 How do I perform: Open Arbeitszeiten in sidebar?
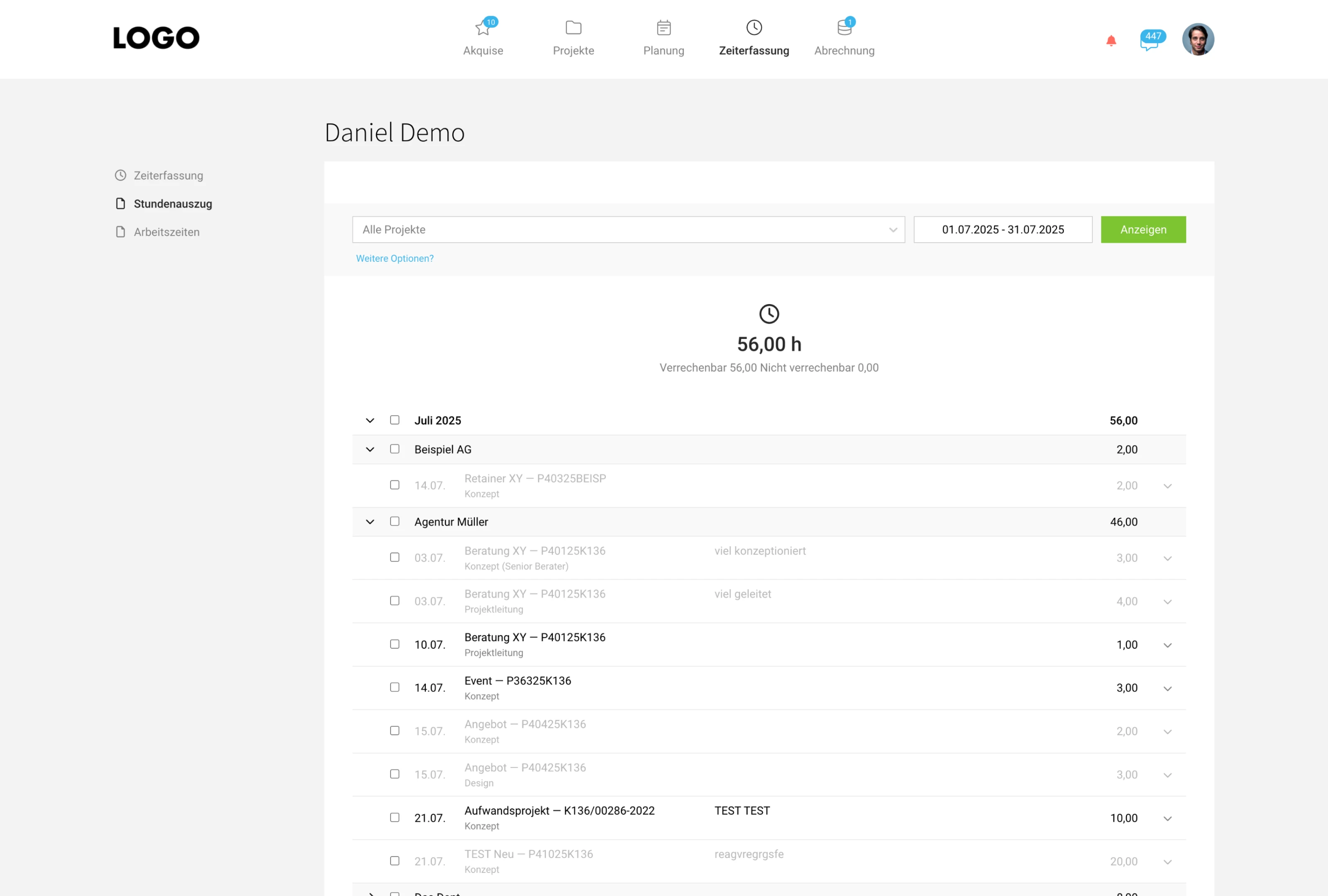pos(166,232)
